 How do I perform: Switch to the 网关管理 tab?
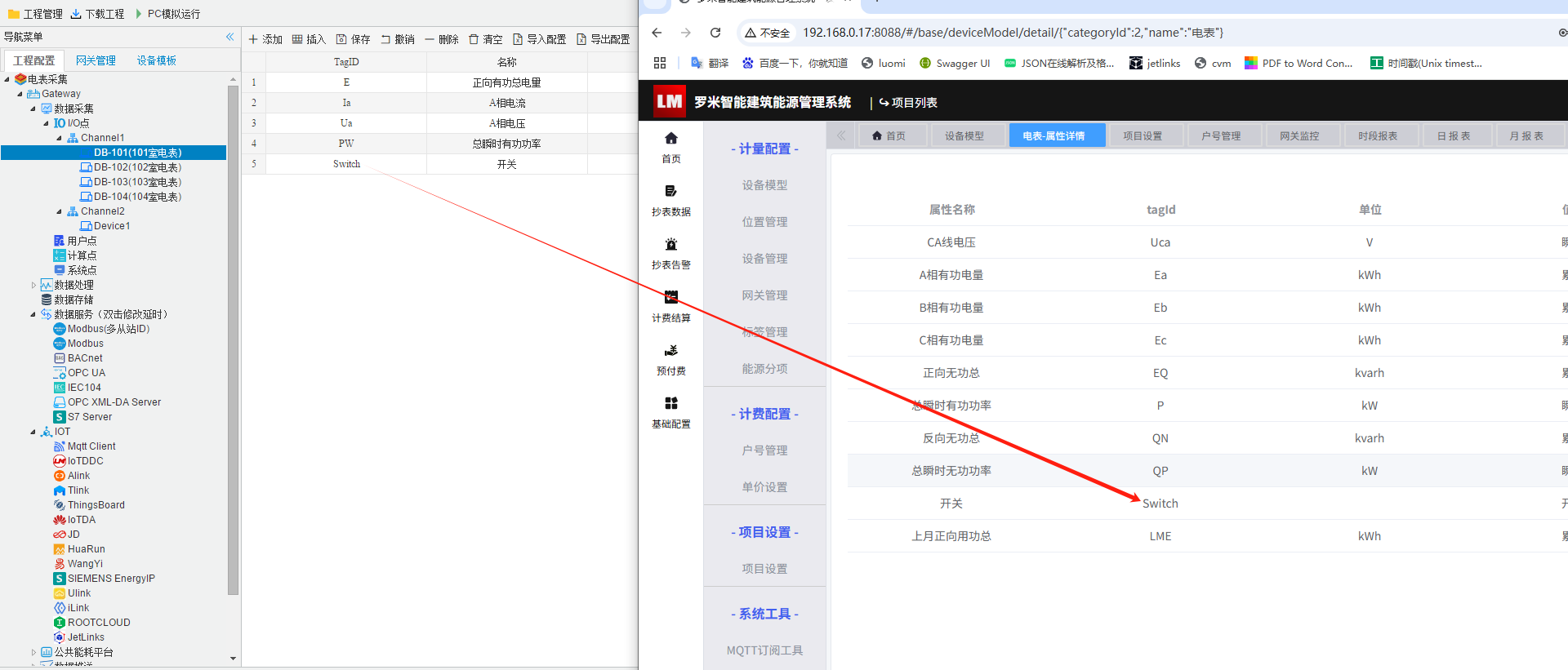(x=96, y=60)
